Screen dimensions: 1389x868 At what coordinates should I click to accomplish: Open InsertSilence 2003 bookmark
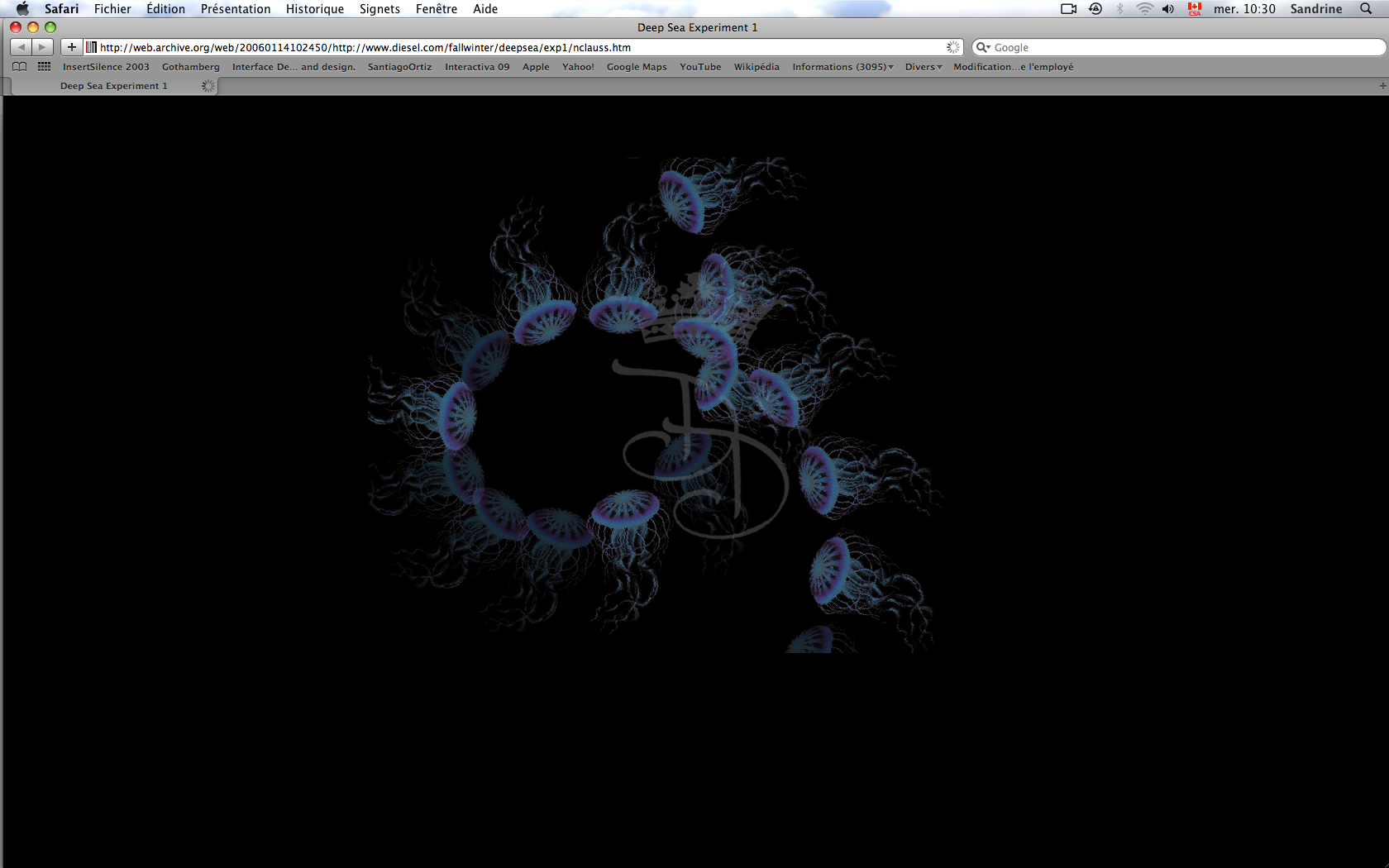coord(106,67)
